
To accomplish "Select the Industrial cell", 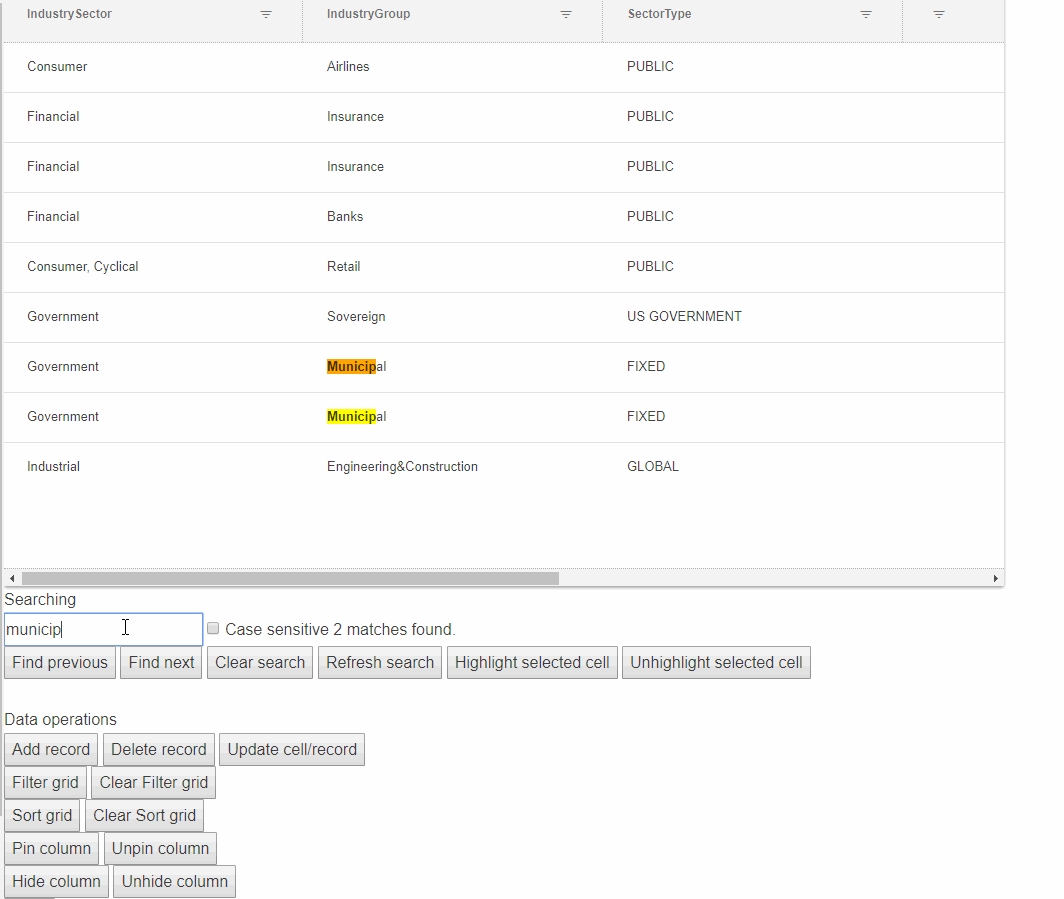I will click(153, 467).
